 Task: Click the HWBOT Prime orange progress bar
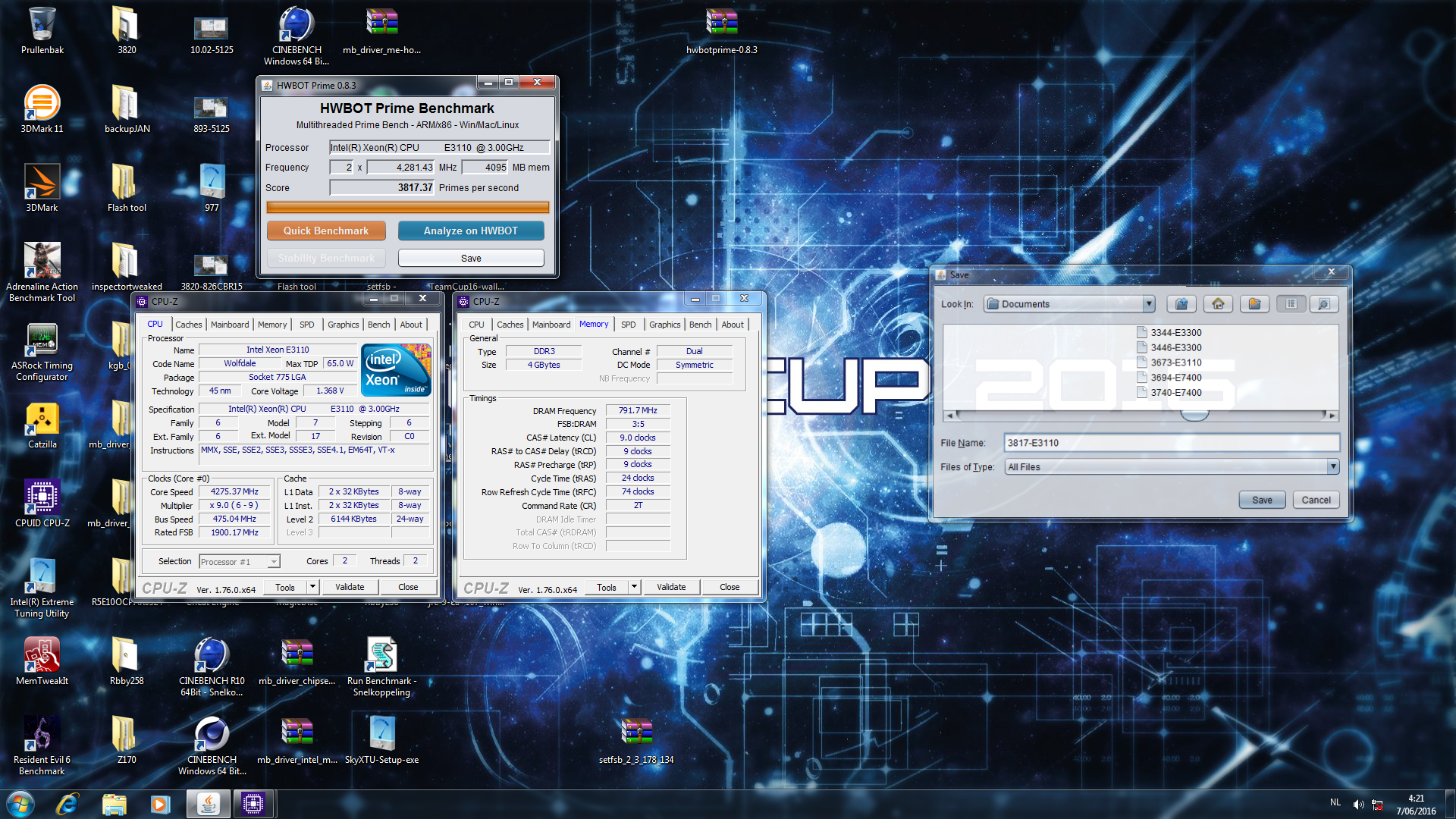click(x=408, y=207)
